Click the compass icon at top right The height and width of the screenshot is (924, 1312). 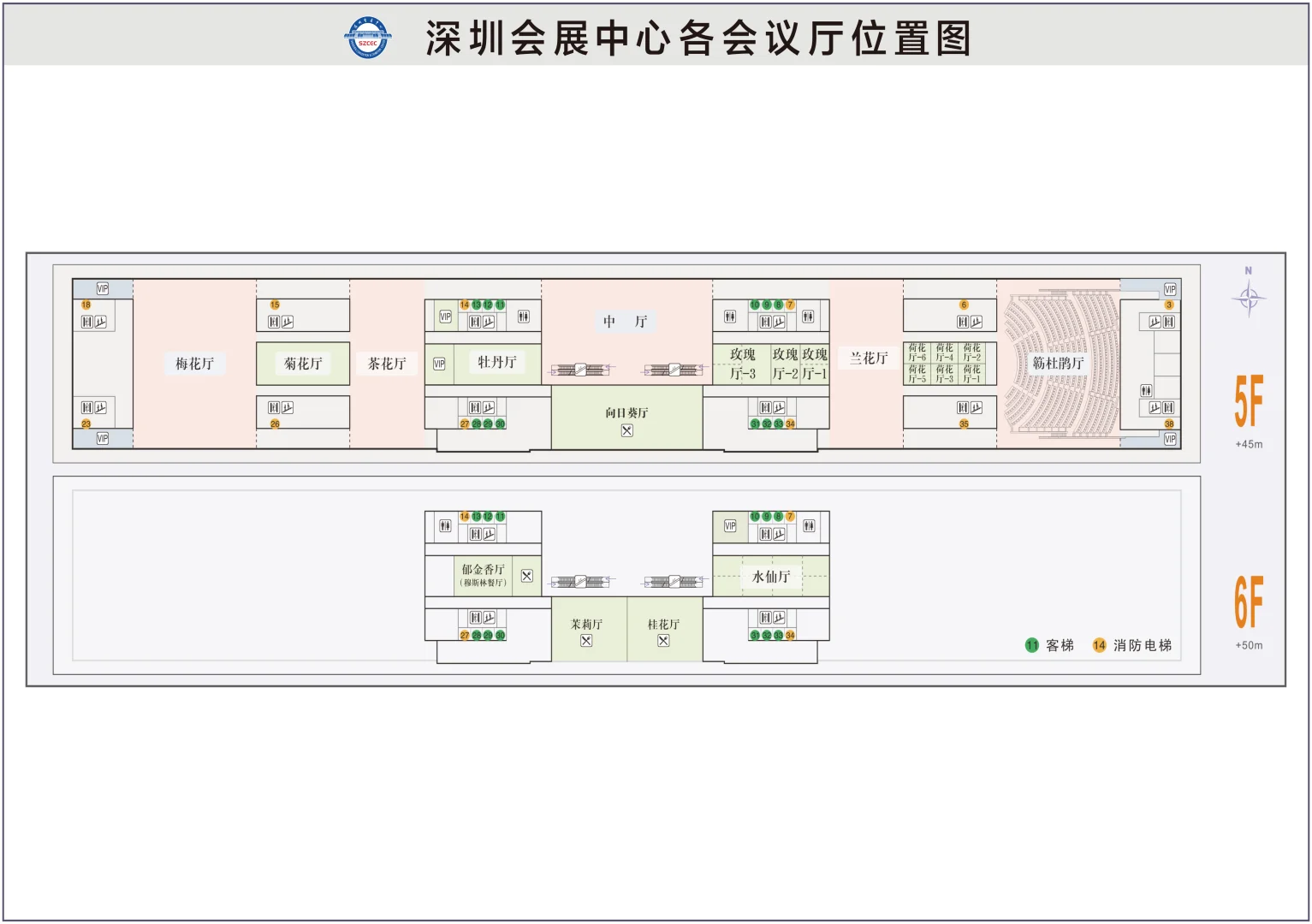[1249, 299]
